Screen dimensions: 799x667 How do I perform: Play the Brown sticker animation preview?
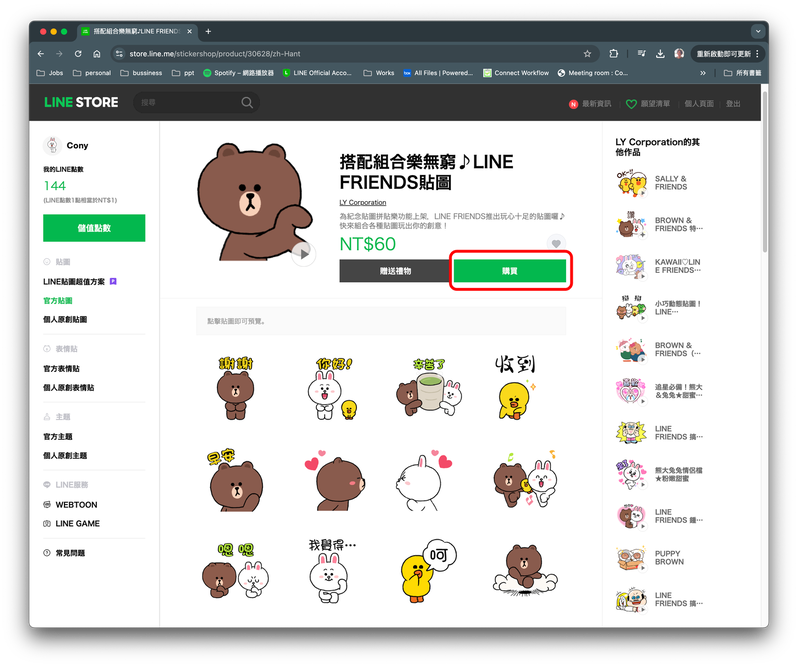pos(304,254)
